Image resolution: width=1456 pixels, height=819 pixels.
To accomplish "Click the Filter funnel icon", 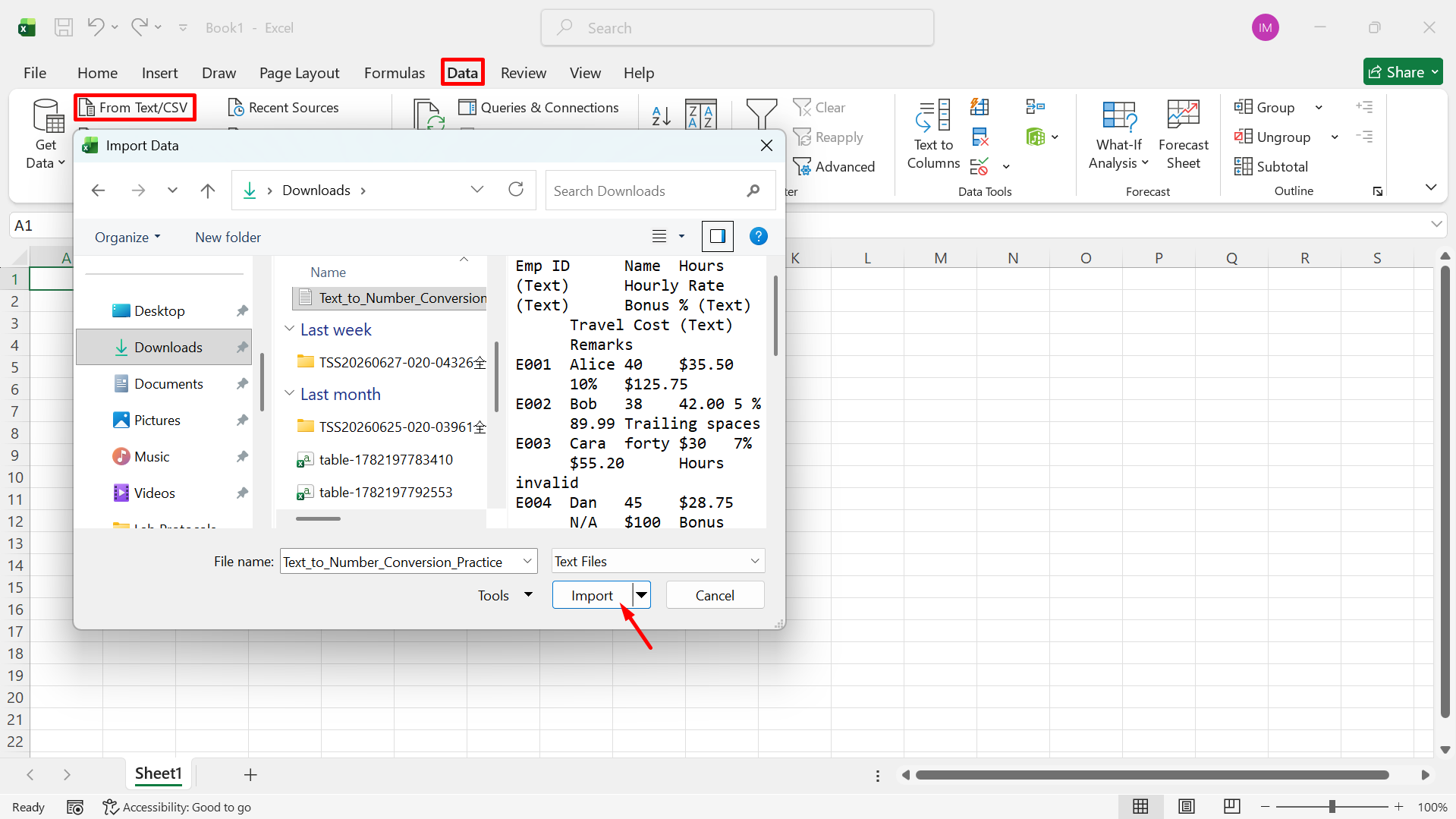I will [761, 114].
